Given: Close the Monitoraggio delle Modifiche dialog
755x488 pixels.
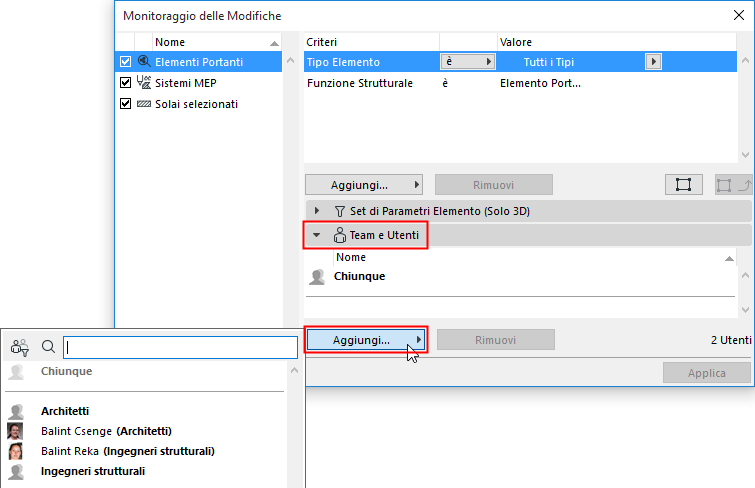Looking at the screenshot, I should pos(739,15).
